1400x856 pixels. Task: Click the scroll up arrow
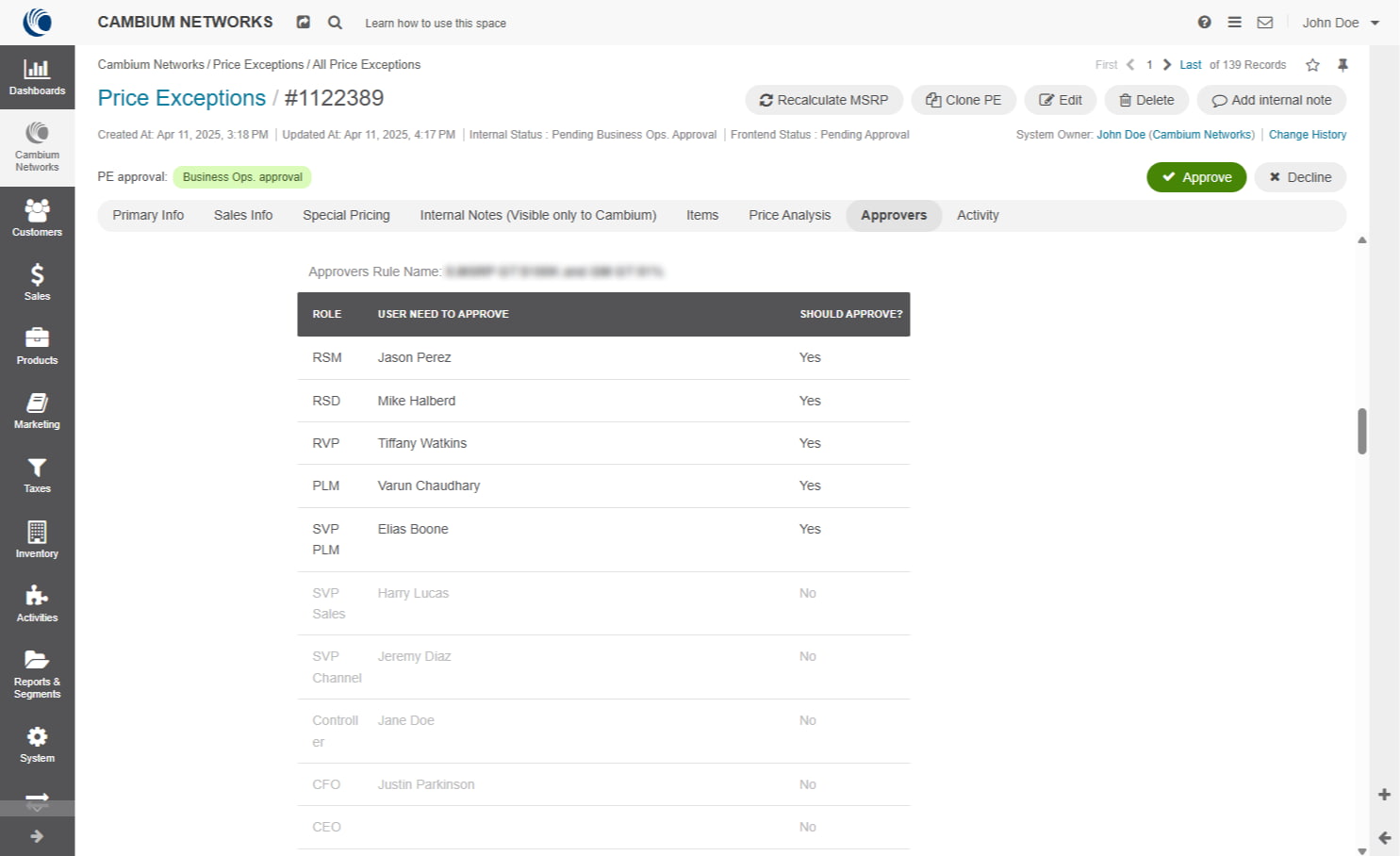(x=1362, y=240)
